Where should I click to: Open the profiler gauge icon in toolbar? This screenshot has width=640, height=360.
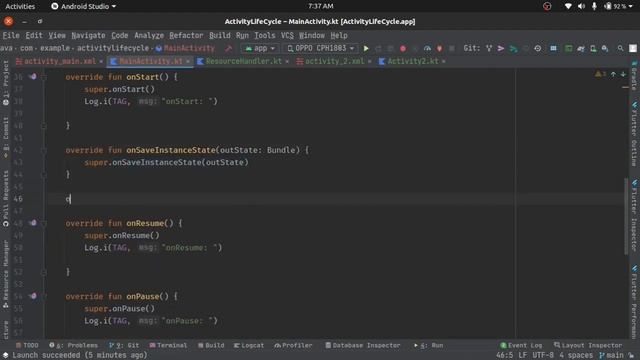pos(427,49)
